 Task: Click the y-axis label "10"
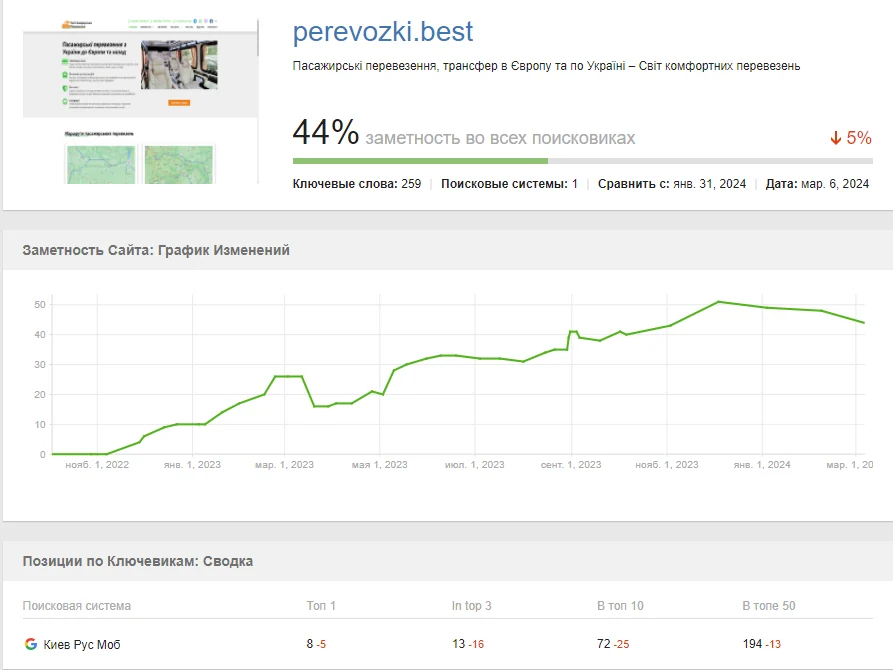(40, 424)
